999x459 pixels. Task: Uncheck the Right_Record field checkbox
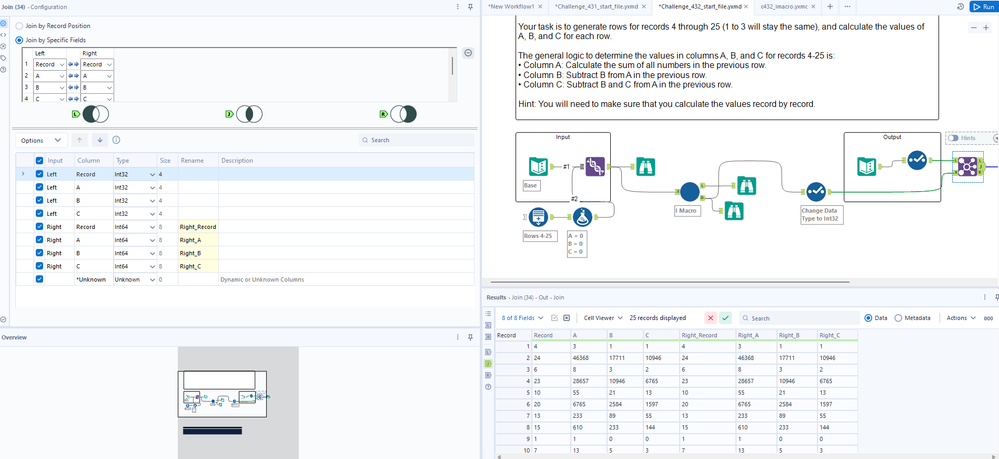click(39, 227)
